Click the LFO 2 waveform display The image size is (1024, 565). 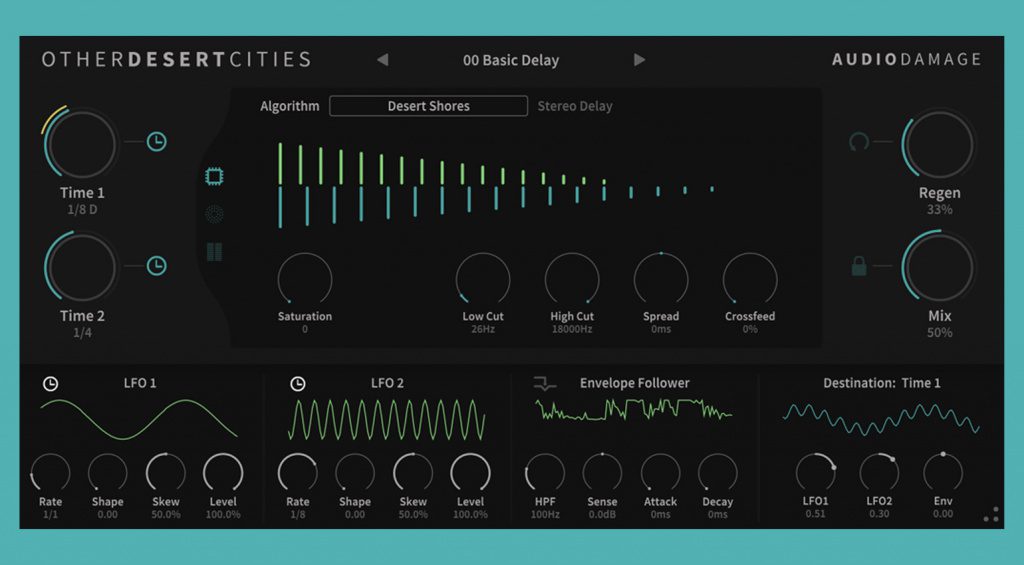coord(387,419)
